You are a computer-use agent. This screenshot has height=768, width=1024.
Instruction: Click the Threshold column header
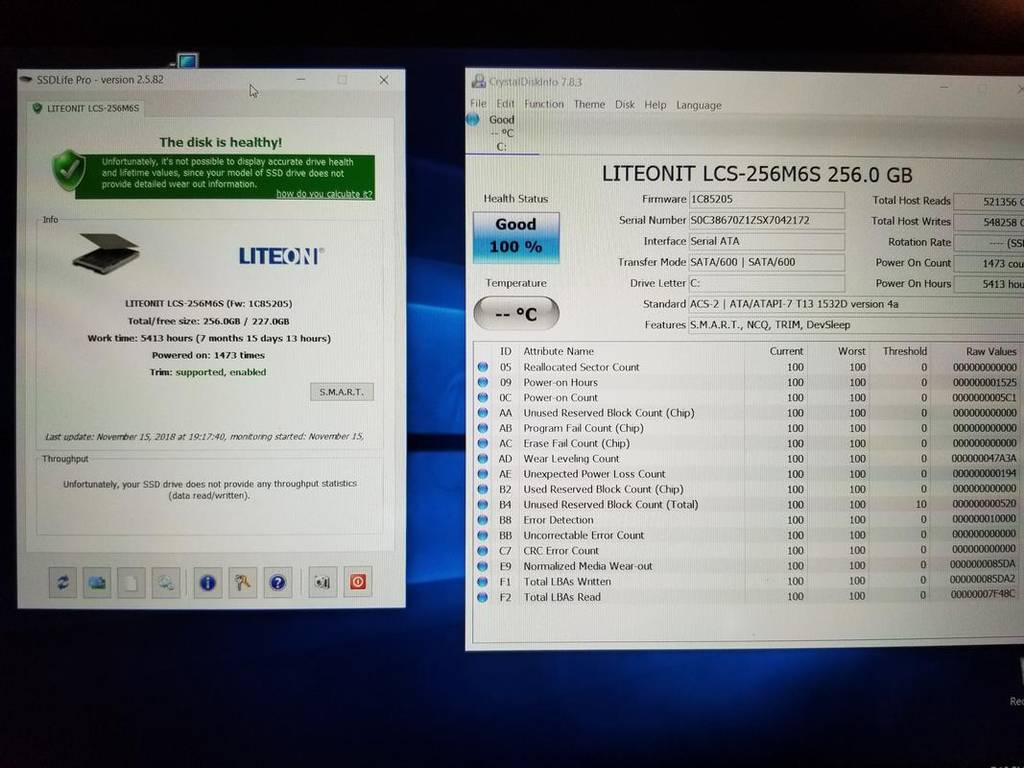click(x=904, y=351)
